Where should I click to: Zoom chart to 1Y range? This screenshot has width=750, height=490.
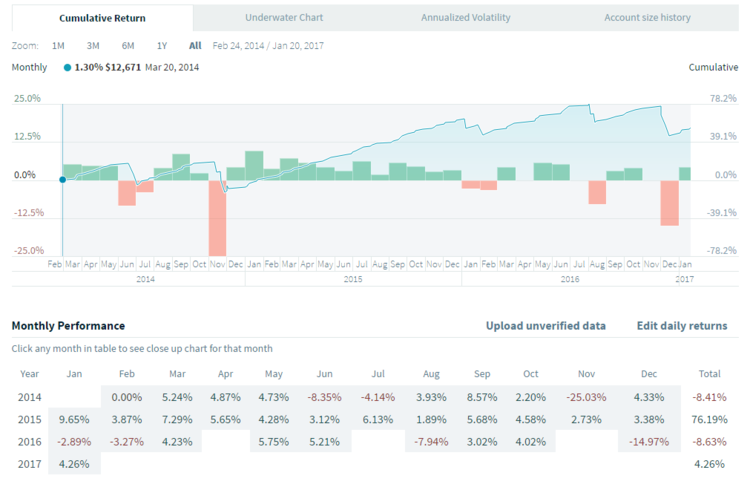[162, 46]
